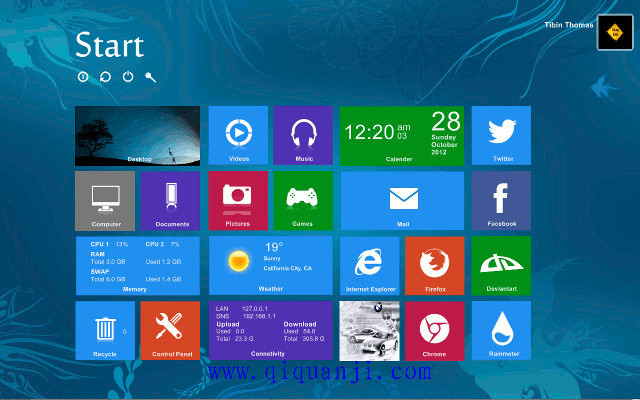Click the key icon under Start
Screen dimensions: 640x400
tap(151, 77)
